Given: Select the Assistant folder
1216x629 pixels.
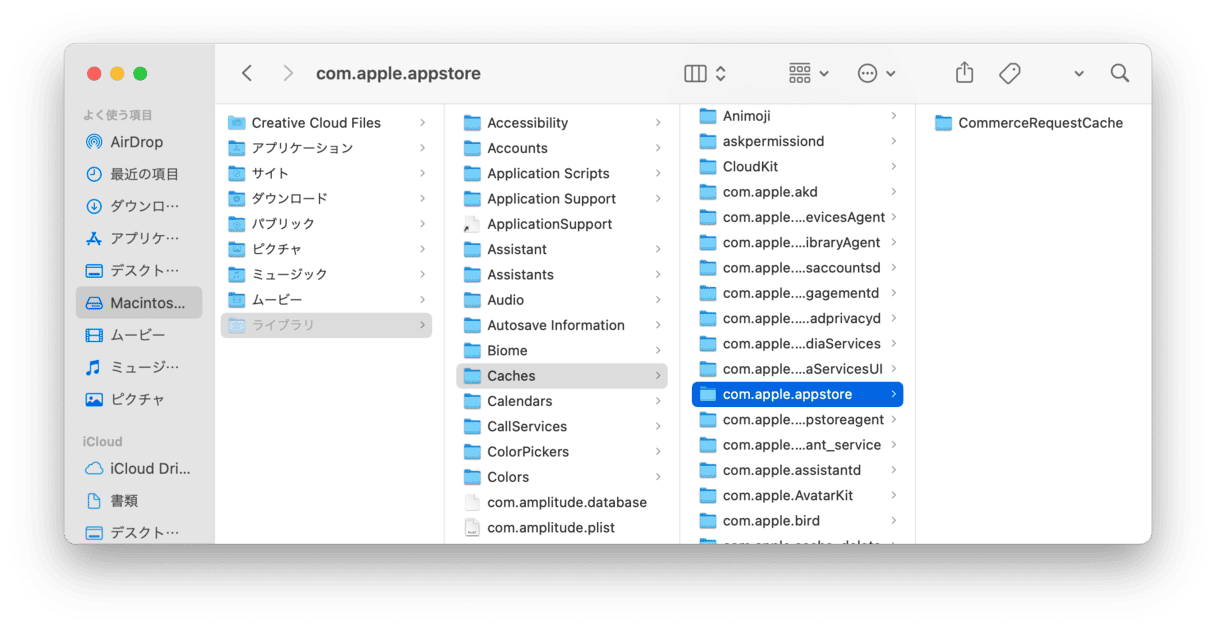Looking at the screenshot, I should tap(562, 249).
